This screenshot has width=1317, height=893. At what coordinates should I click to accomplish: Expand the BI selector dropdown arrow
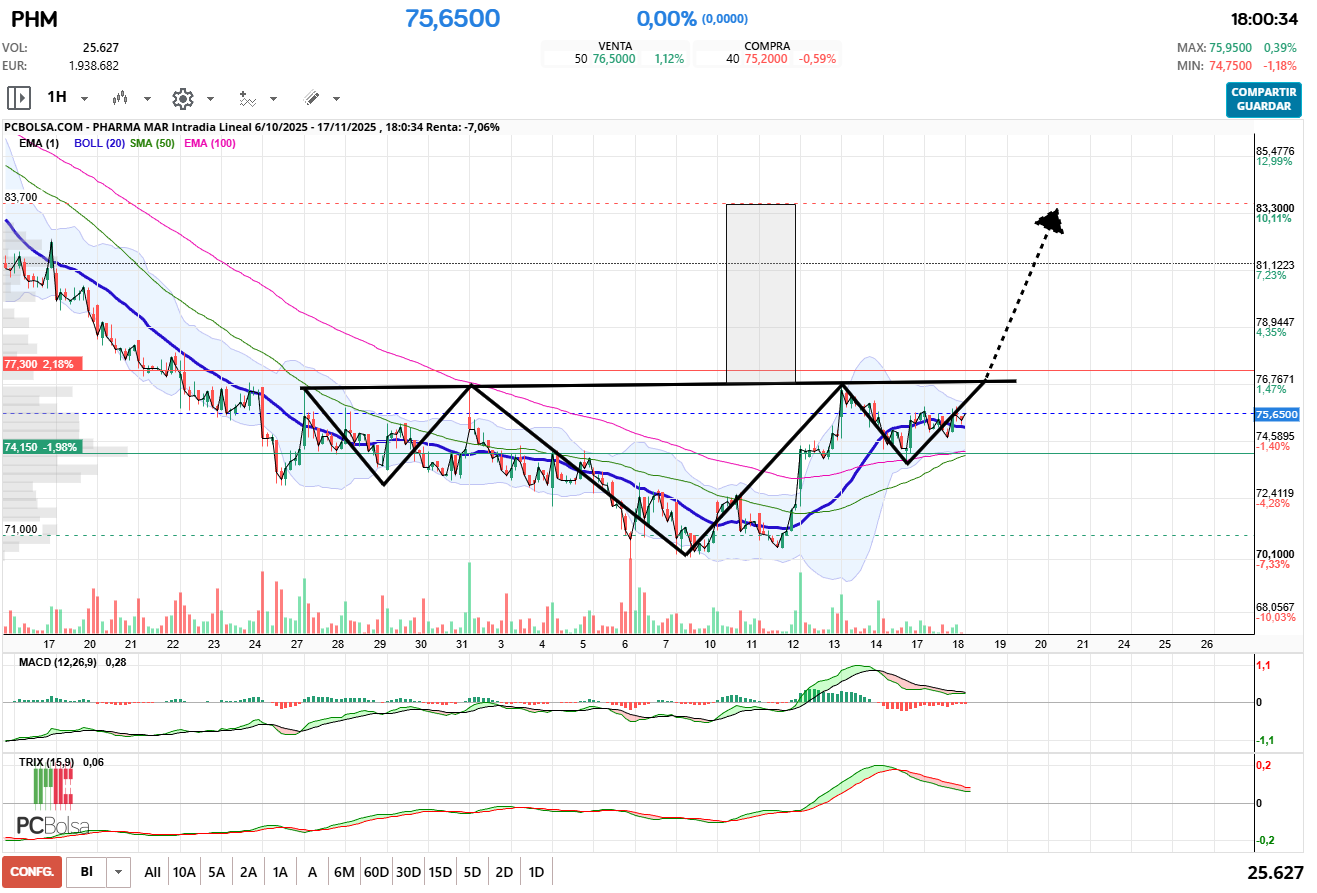(x=119, y=872)
